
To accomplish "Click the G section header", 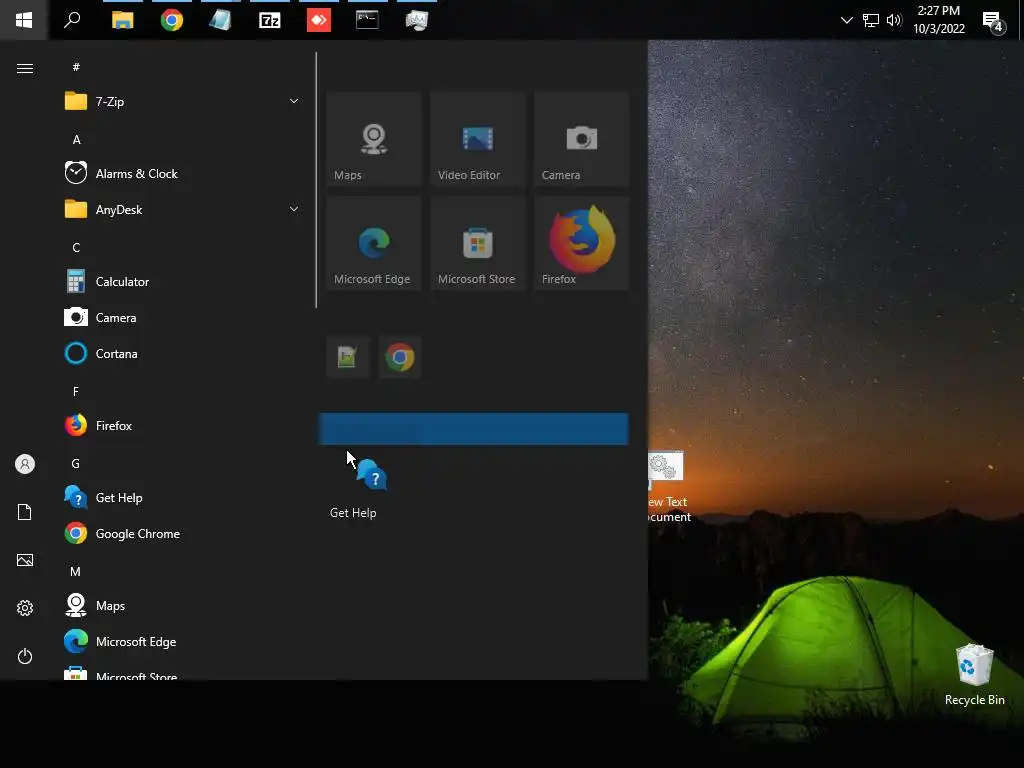I will [76, 464].
